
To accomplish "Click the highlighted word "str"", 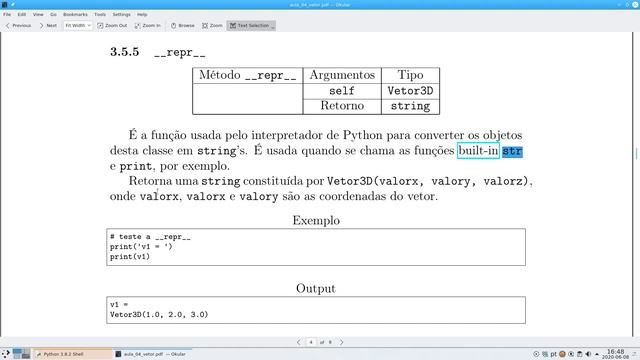I will pyautogui.click(x=512, y=151).
